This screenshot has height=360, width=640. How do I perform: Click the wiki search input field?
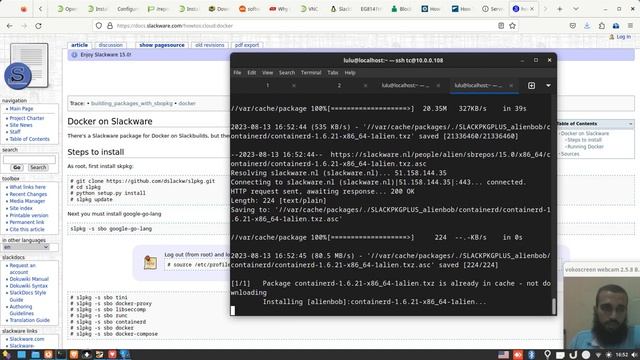29,159
